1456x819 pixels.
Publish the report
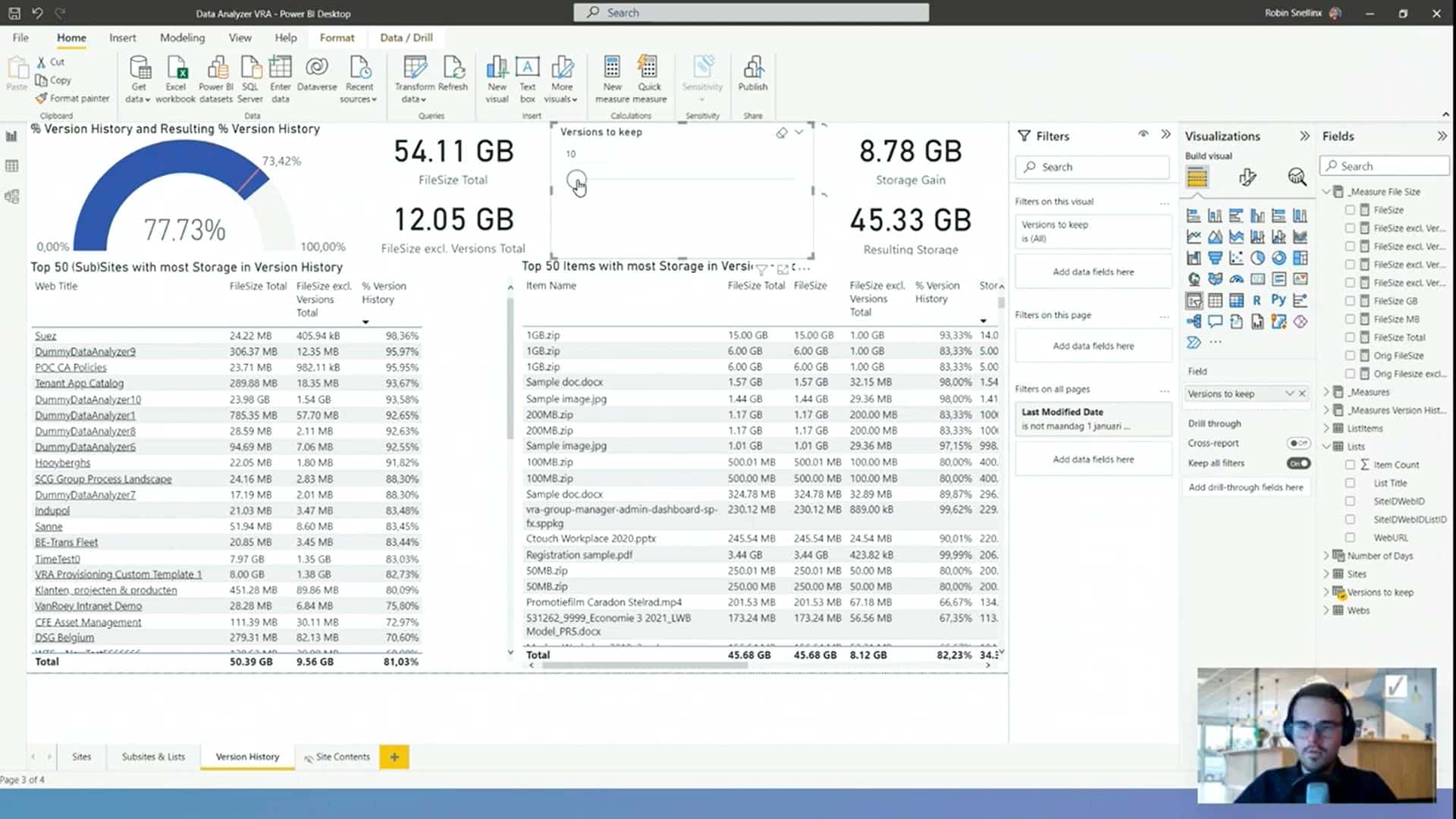[x=753, y=74]
